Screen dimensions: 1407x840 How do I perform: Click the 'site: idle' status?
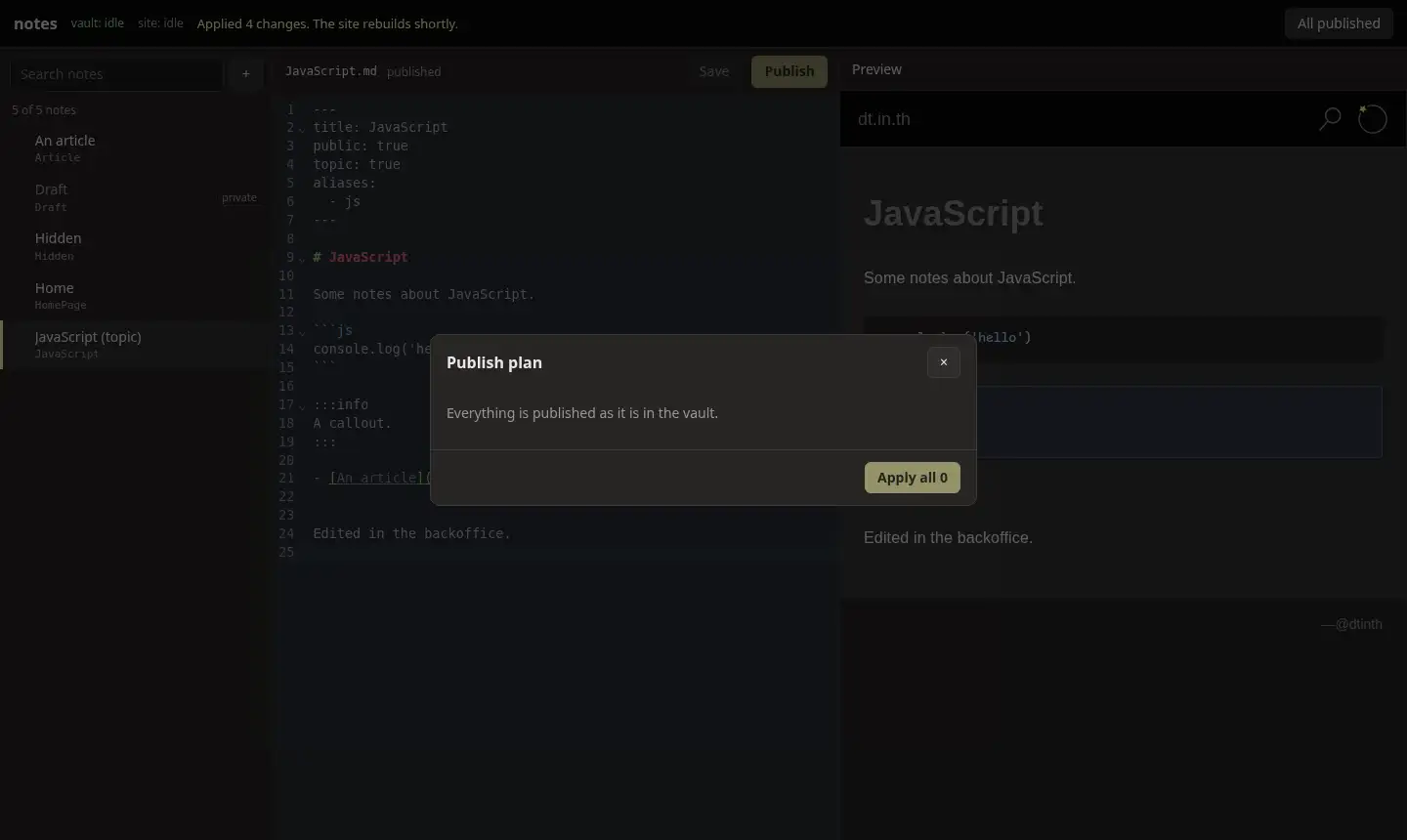tap(160, 22)
